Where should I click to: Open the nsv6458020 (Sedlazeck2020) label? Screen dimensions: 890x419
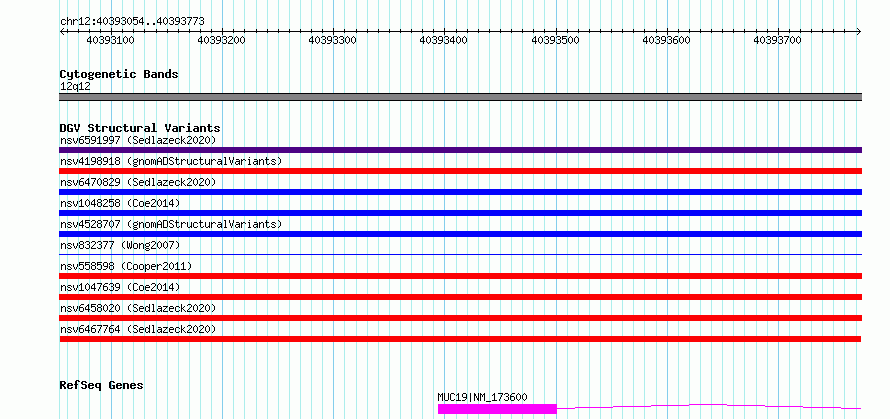(x=138, y=308)
